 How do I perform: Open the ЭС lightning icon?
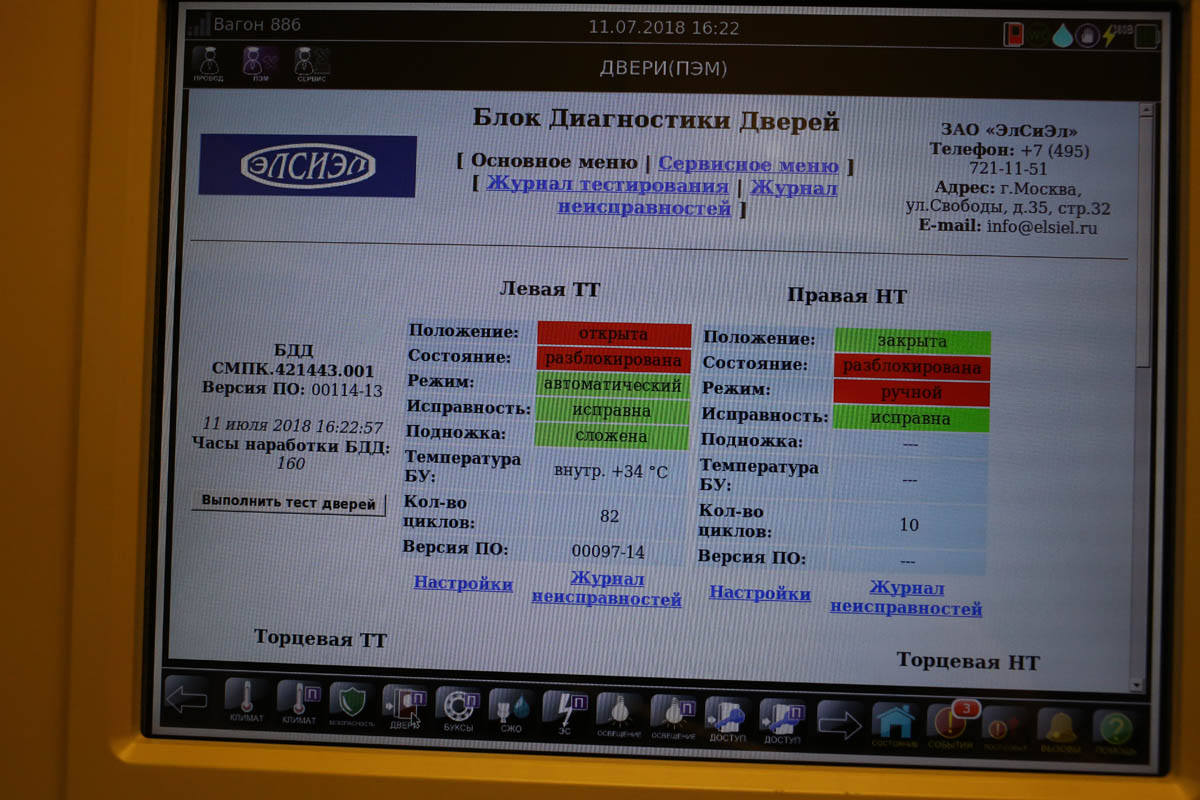click(x=565, y=712)
